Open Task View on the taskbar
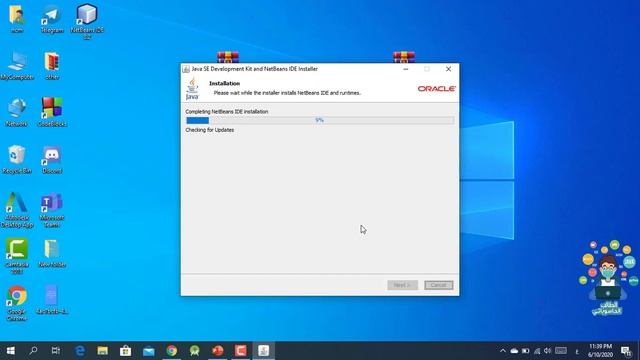Viewport: 640px width, 360px height. point(56,351)
